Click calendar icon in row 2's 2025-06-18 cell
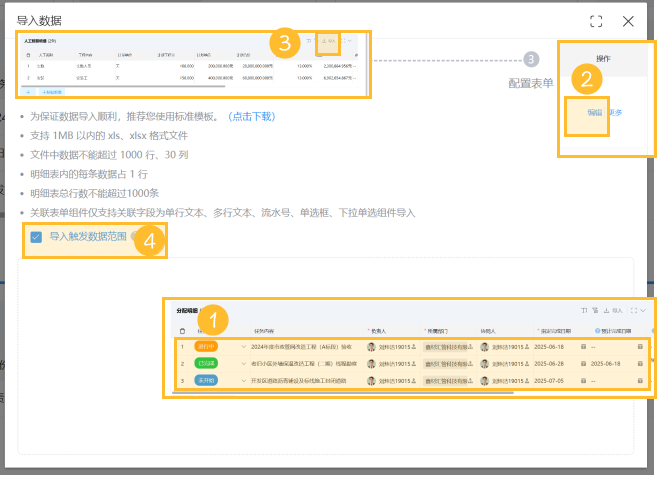This screenshot has height=480, width=657. (640, 364)
